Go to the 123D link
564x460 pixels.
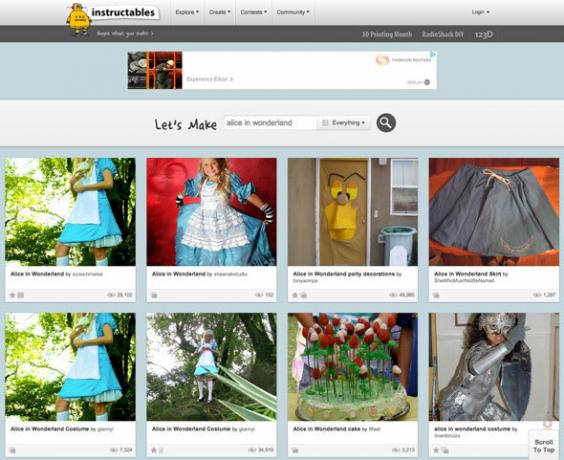point(483,34)
